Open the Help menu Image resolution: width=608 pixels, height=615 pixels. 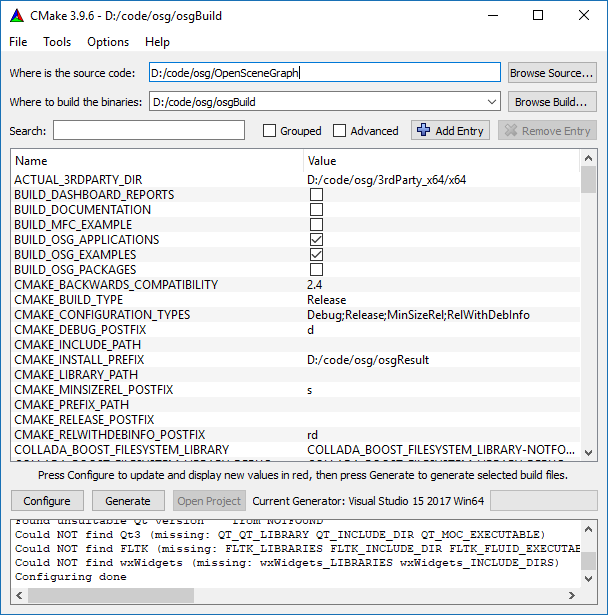[x=157, y=42]
